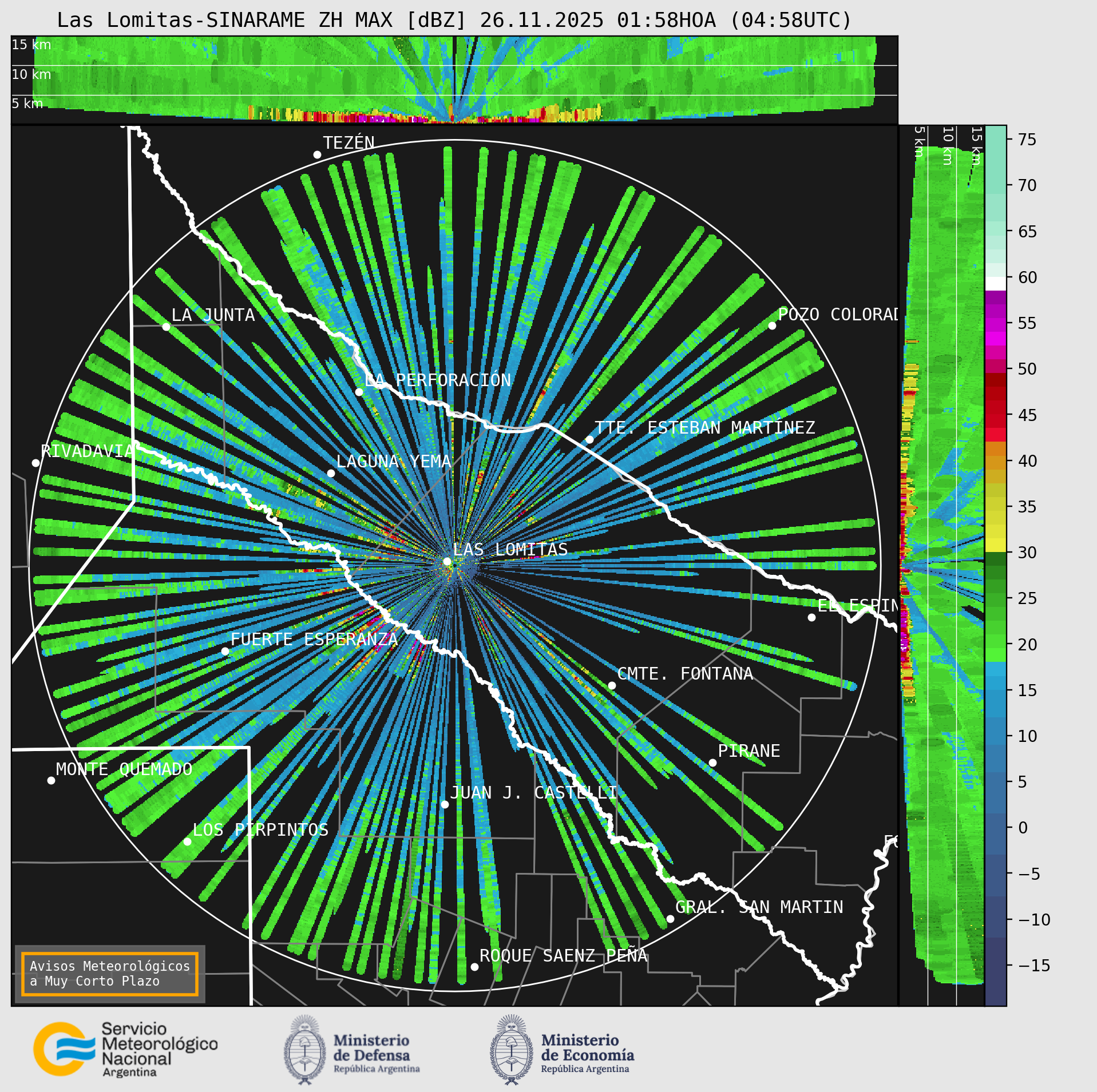Click the Ministerio de Economía emblem
1097x1092 pixels.
click(512, 1050)
